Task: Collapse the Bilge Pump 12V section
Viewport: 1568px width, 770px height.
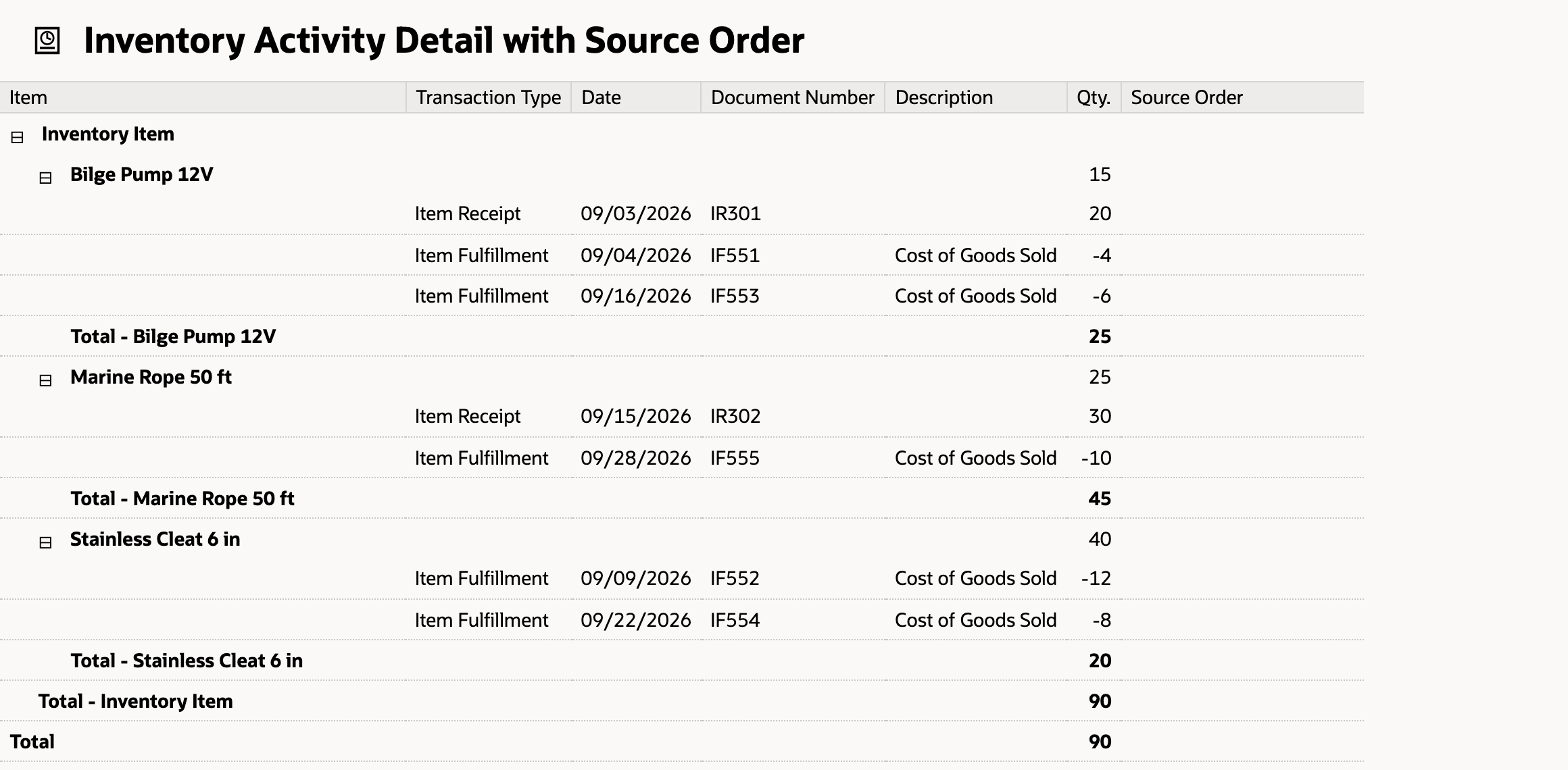Action: 45,178
